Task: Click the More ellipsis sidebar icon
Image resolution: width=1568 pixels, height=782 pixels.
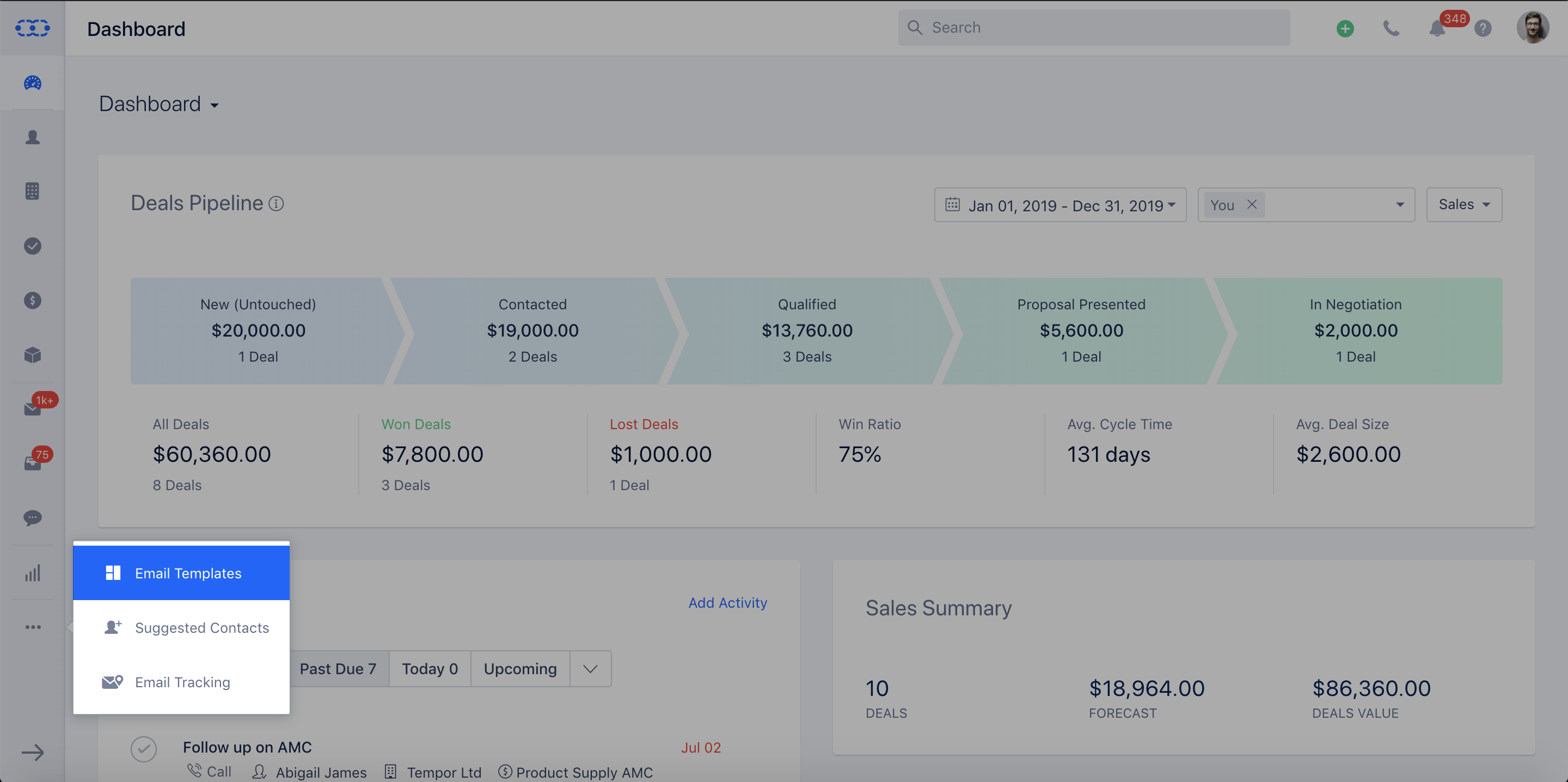Action: click(33, 627)
